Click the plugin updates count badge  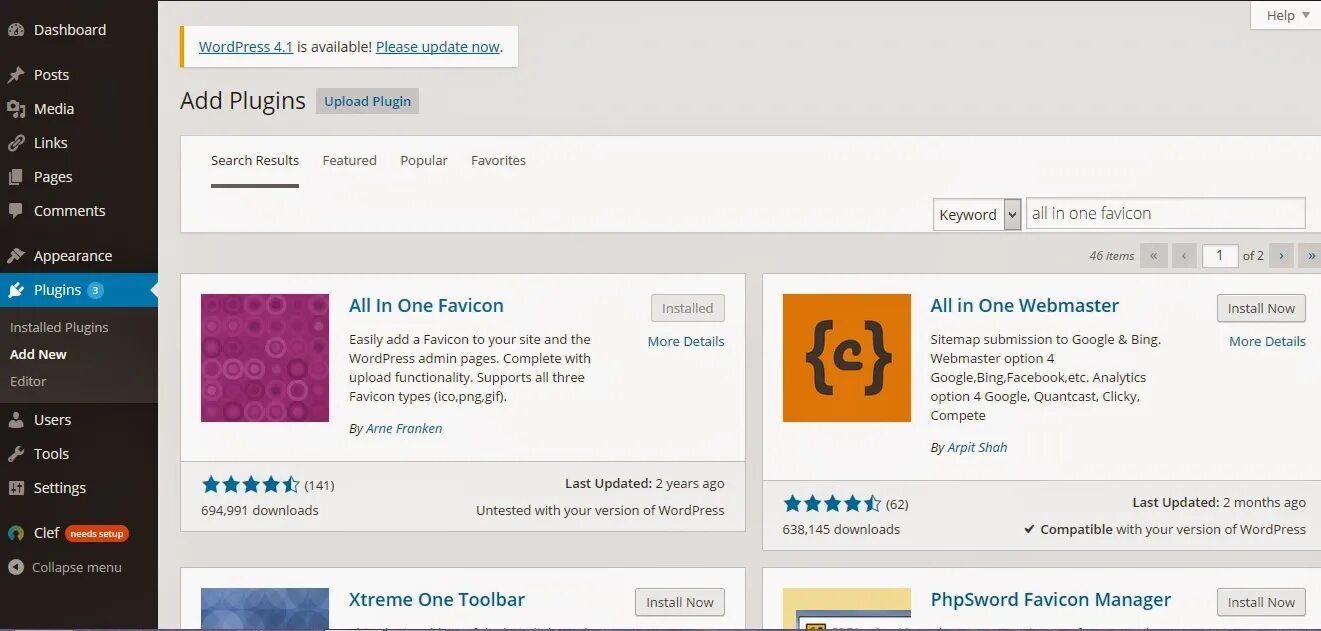tap(95, 290)
